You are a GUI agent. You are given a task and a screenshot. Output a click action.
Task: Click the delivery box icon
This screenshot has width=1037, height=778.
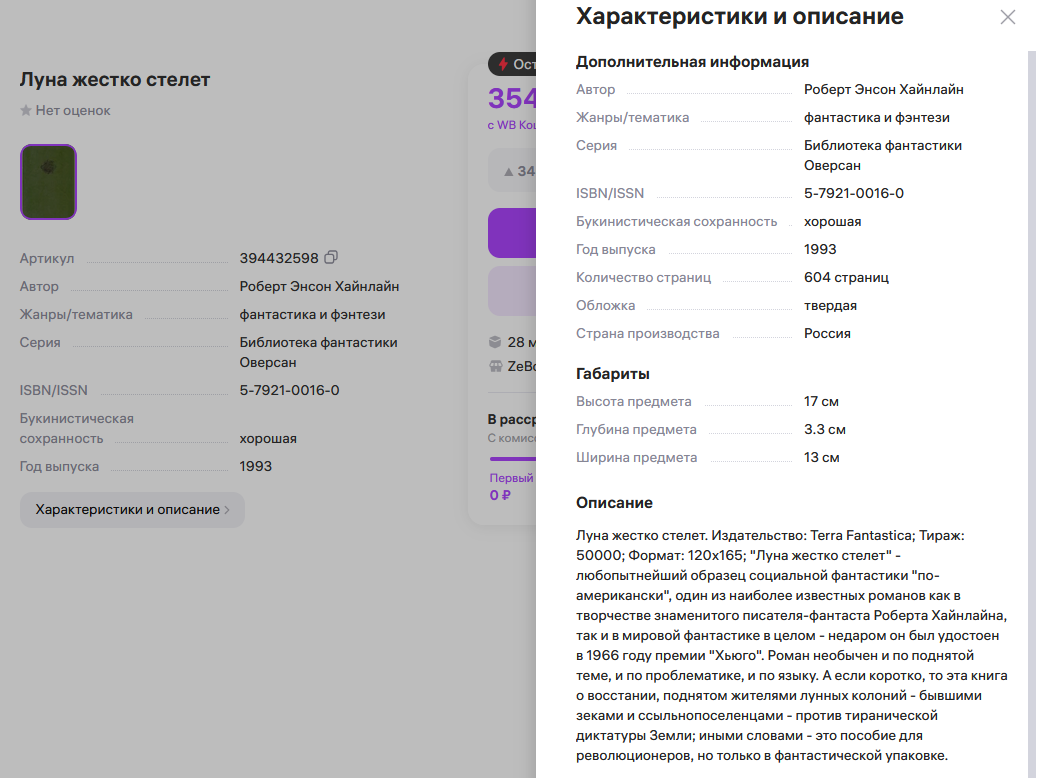click(x=495, y=342)
